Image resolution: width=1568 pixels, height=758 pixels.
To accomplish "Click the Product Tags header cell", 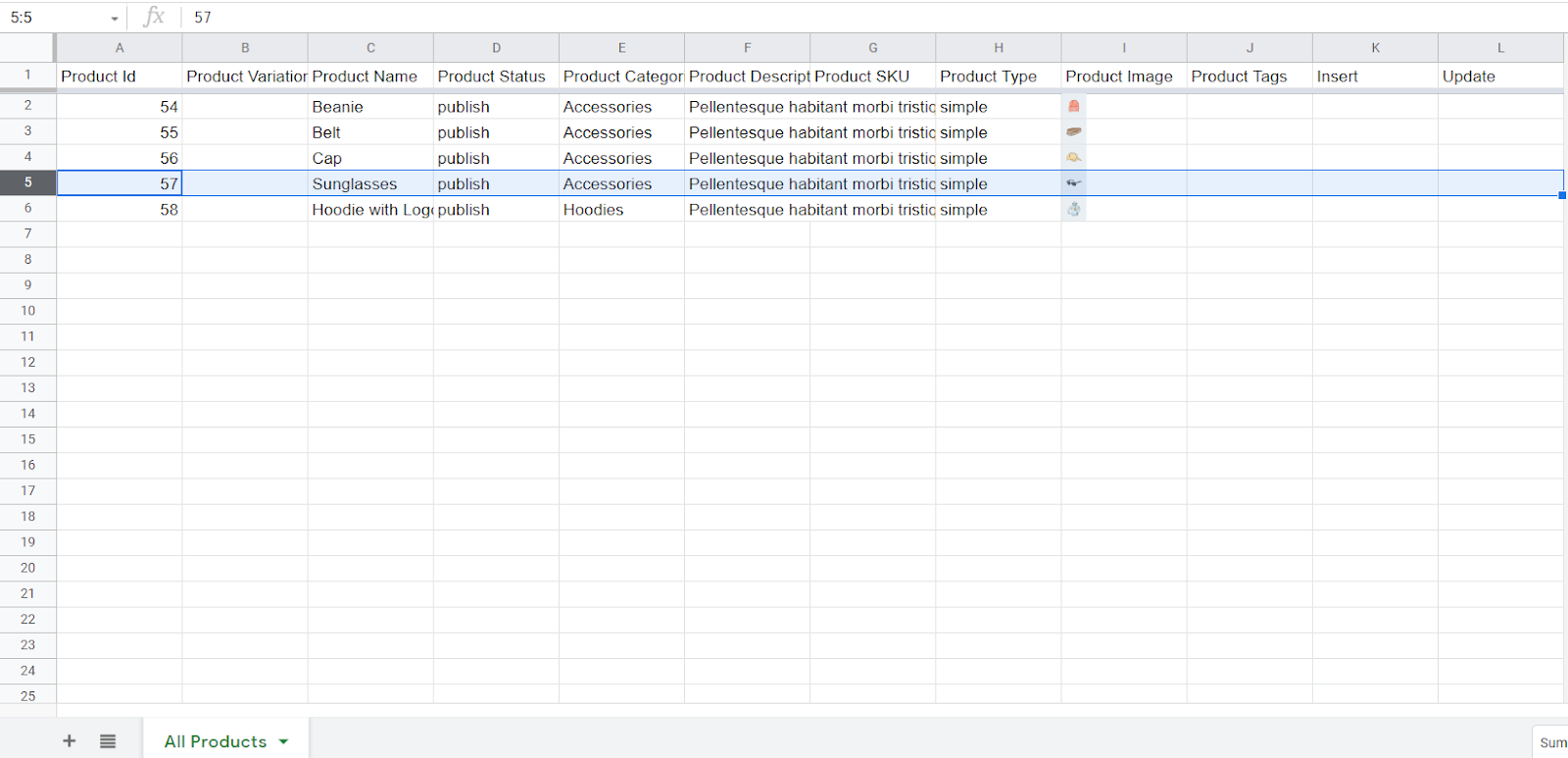I will coord(1249,76).
